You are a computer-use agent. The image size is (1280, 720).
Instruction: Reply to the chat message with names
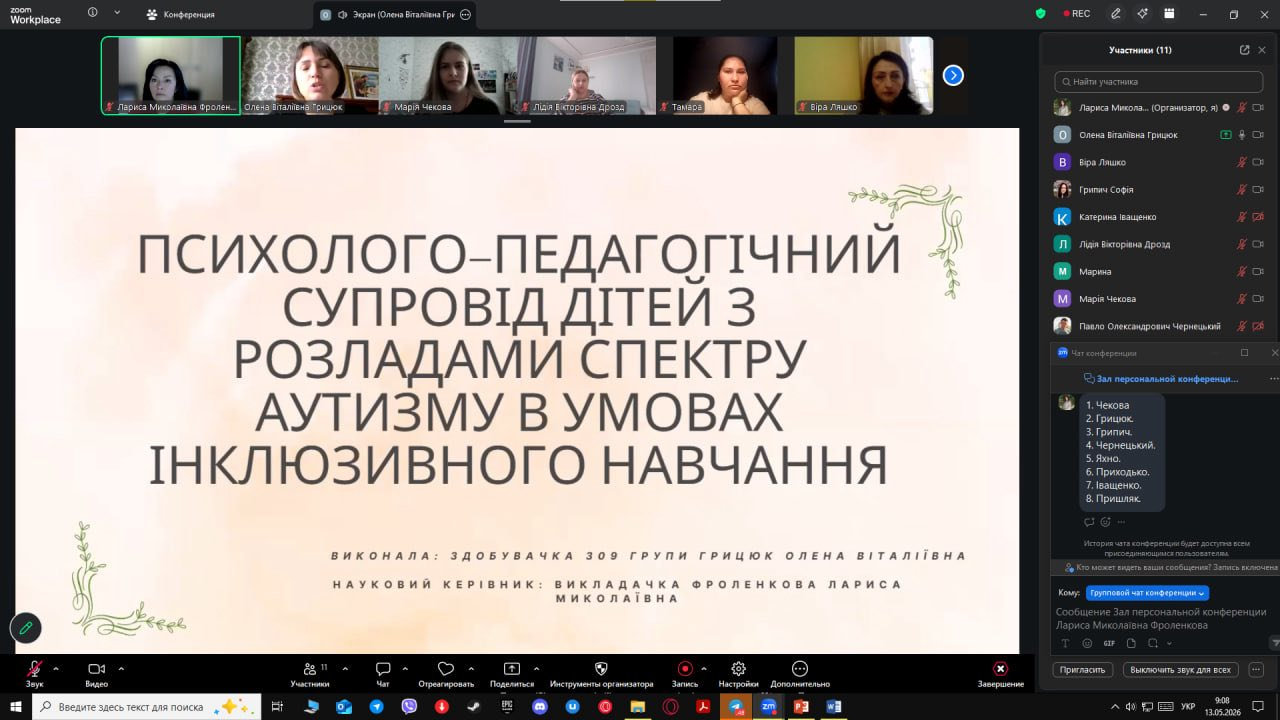pyautogui.click(x=1089, y=522)
